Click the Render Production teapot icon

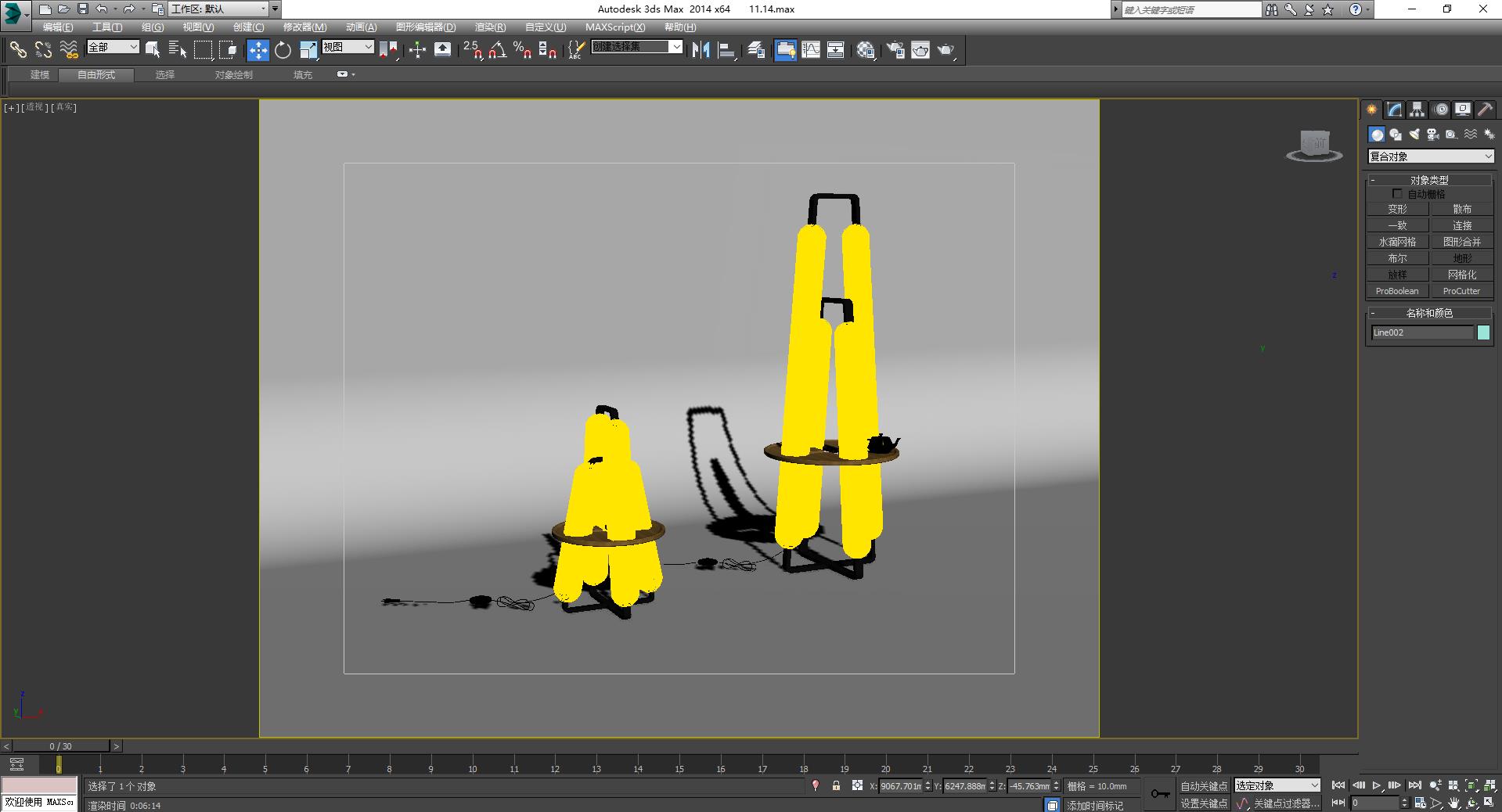pos(946,49)
